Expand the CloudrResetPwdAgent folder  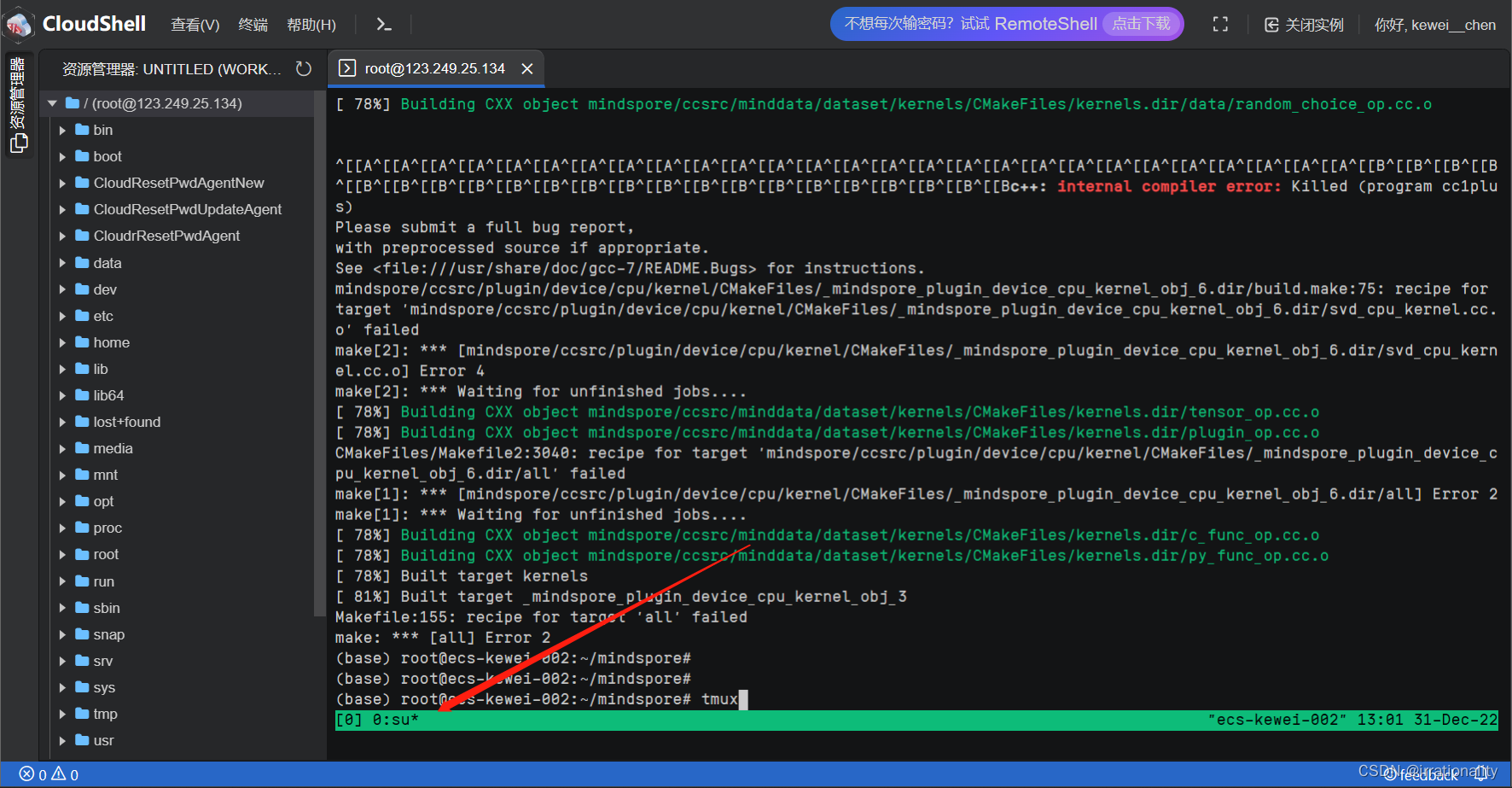62,236
